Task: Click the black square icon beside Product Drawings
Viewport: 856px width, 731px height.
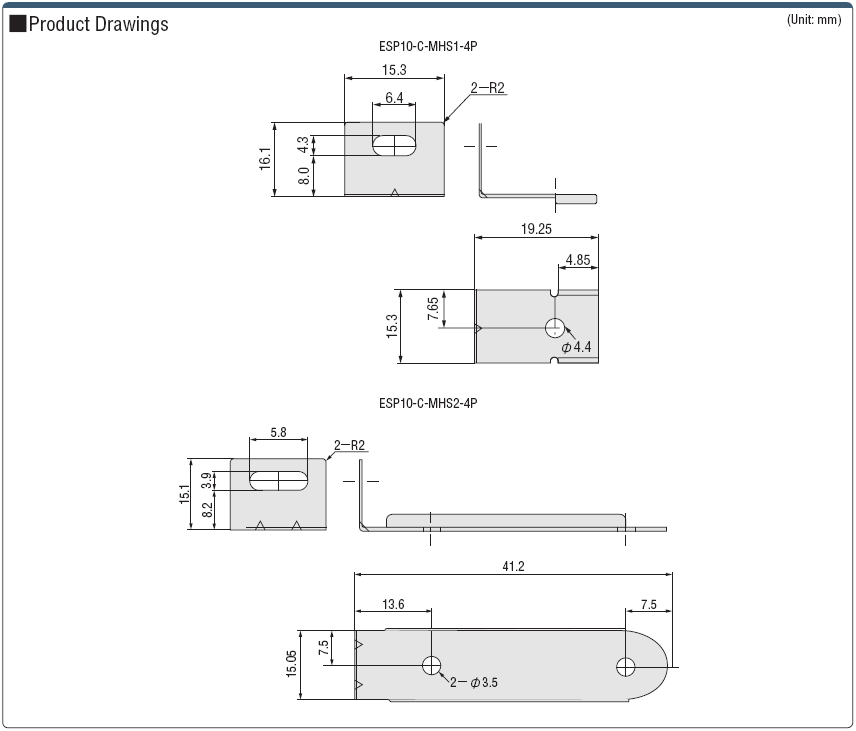Action: pos(17,25)
